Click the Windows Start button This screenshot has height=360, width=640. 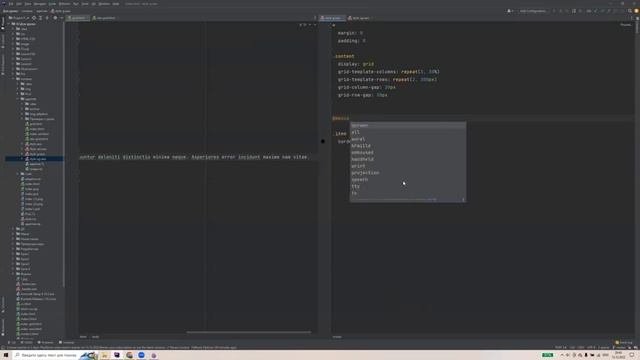click(6, 355)
